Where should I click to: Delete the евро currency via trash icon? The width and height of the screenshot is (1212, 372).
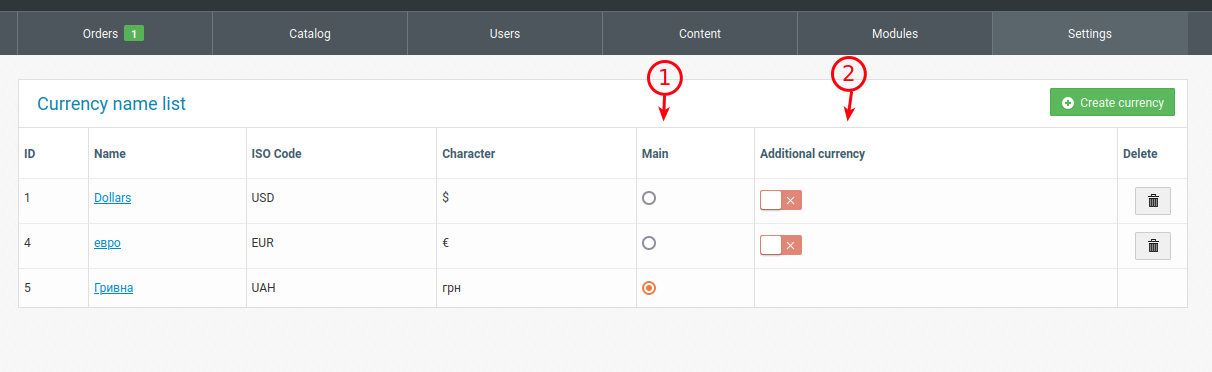(x=1152, y=245)
